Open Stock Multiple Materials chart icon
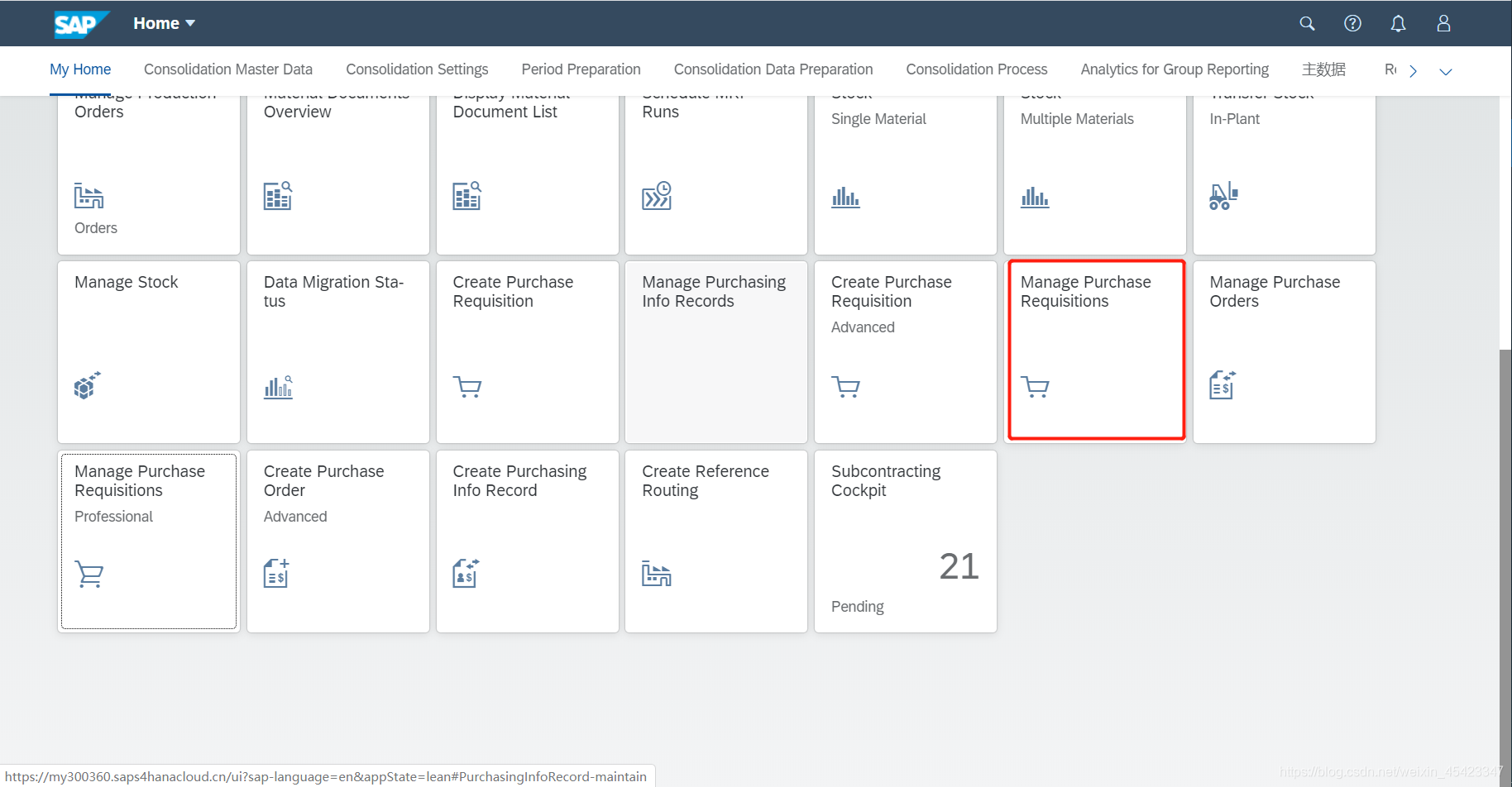The image size is (1512, 787). (x=1035, y=197)
